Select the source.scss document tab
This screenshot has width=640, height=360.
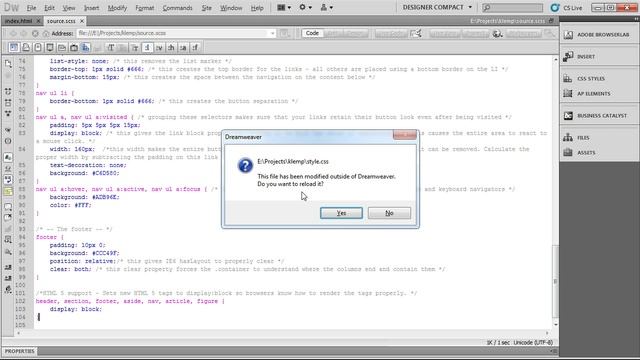click(x=61, y=21)
